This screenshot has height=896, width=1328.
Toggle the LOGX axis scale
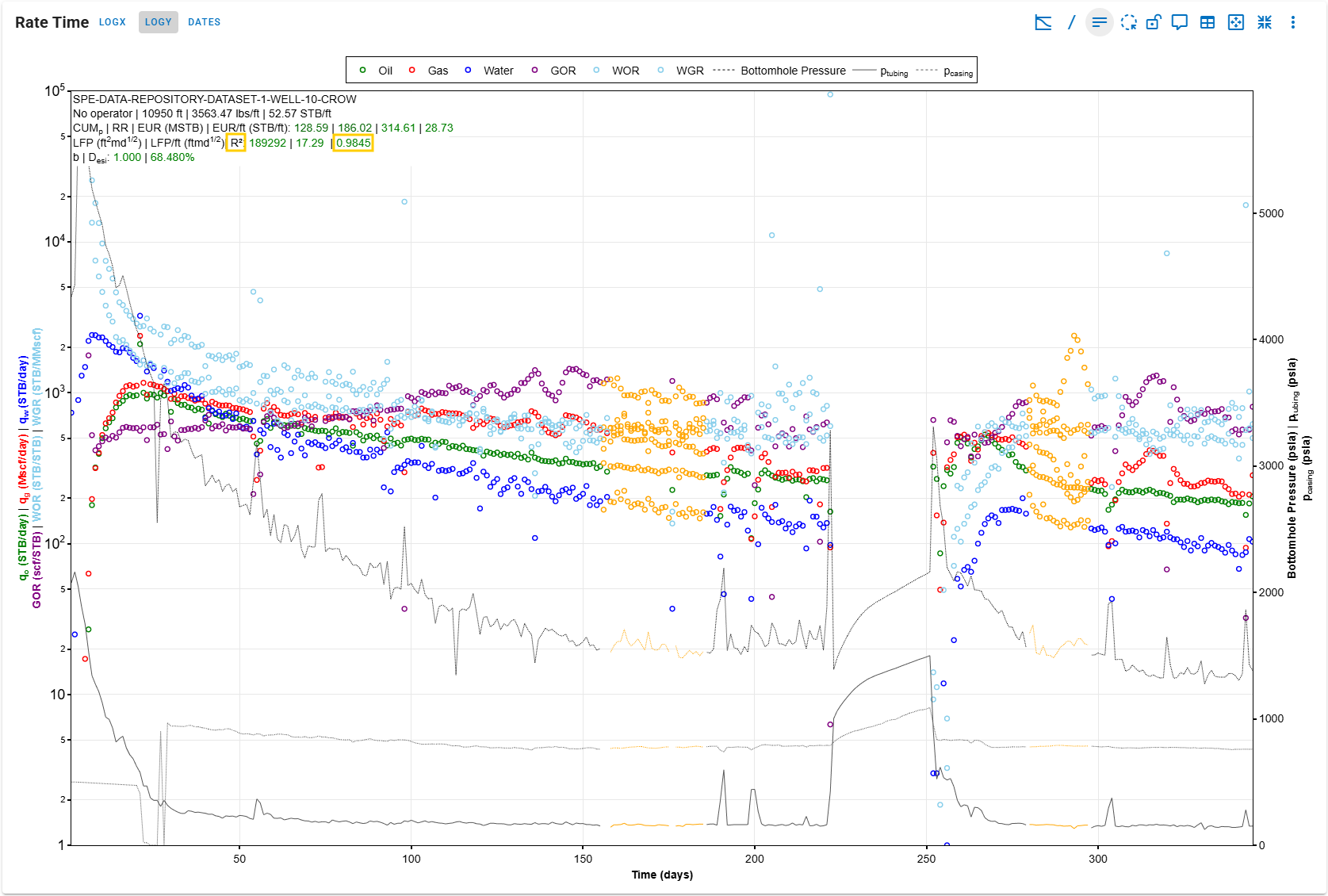pos(112,22)
